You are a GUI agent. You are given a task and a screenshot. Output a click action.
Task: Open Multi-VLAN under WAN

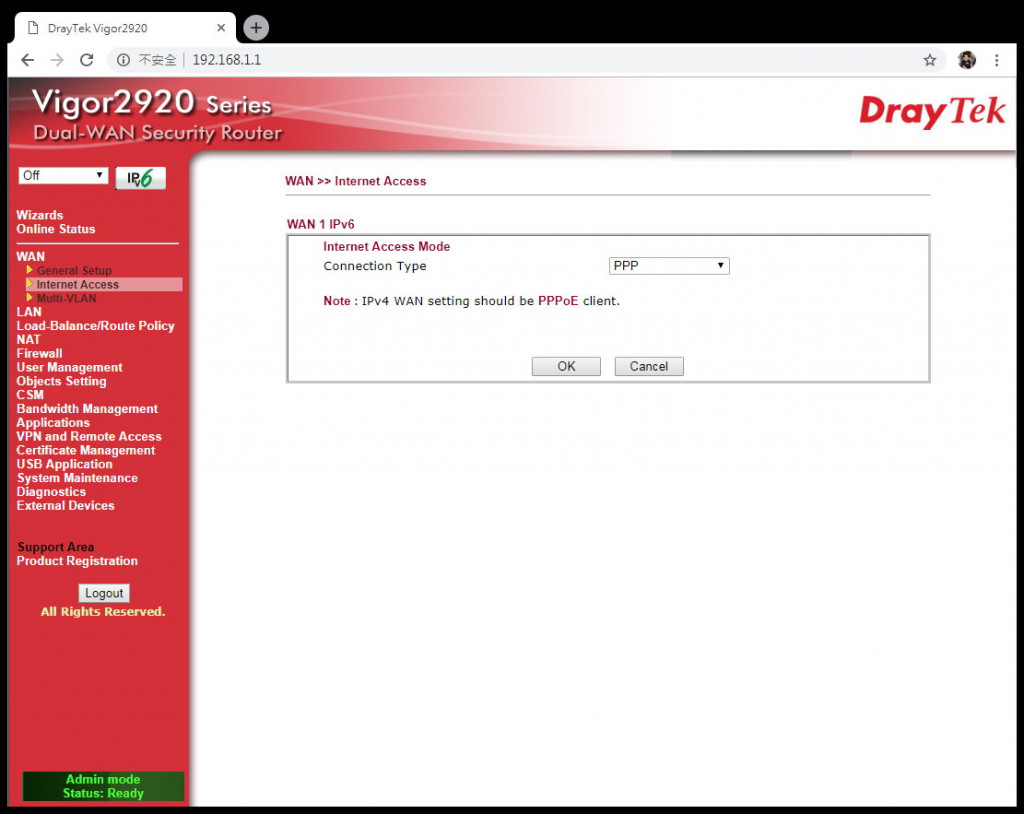tap(67, 298)
